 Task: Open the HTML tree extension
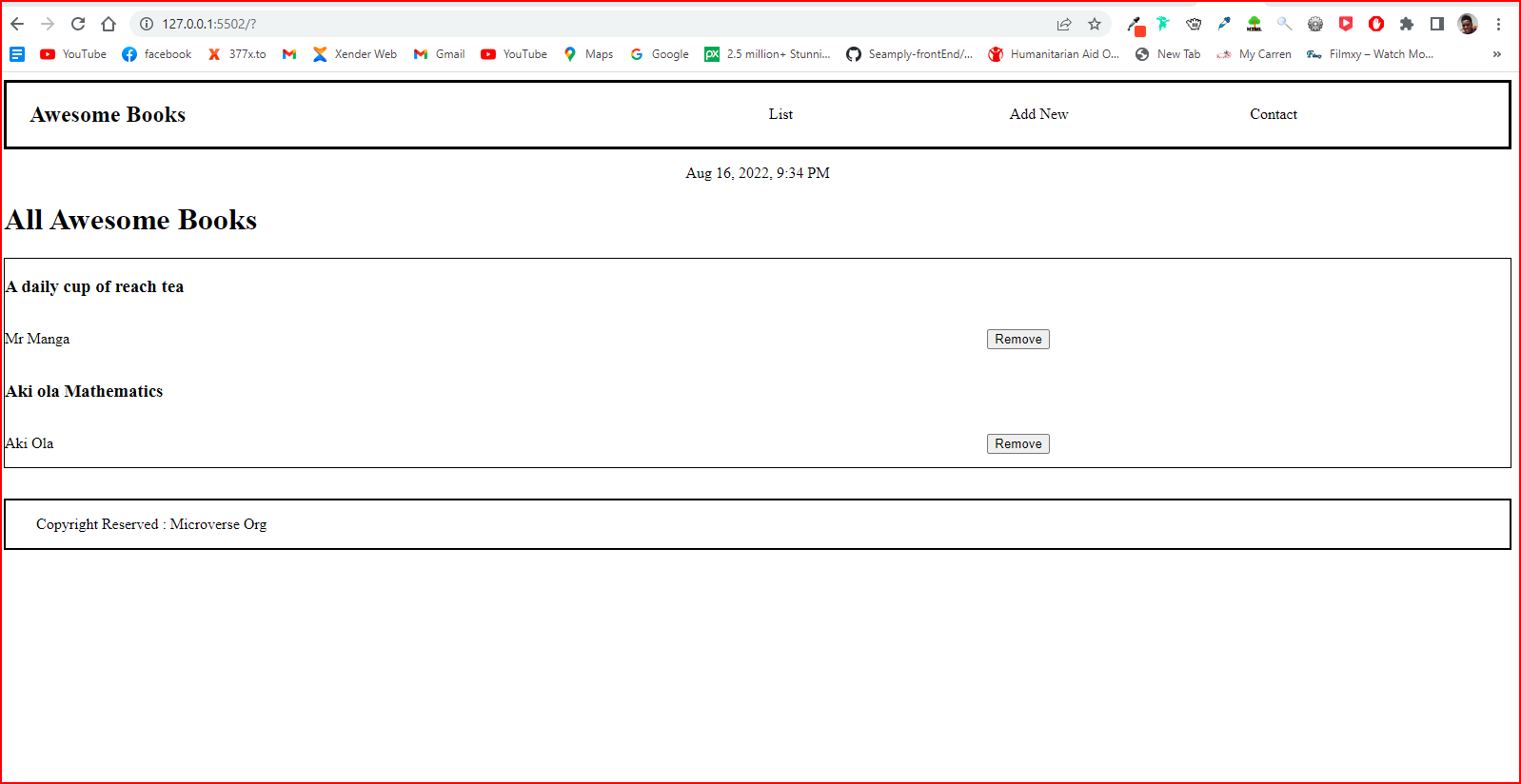pos(1254,24)
